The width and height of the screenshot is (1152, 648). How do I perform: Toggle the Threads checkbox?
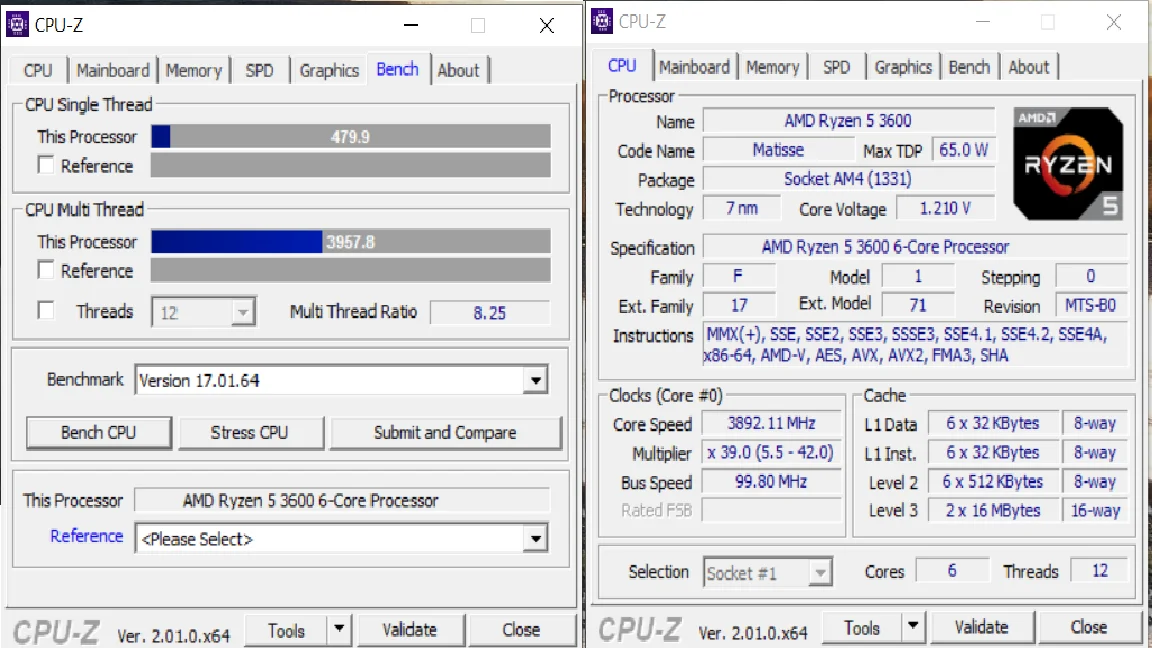pyautogui.click(x=46, y=311)
